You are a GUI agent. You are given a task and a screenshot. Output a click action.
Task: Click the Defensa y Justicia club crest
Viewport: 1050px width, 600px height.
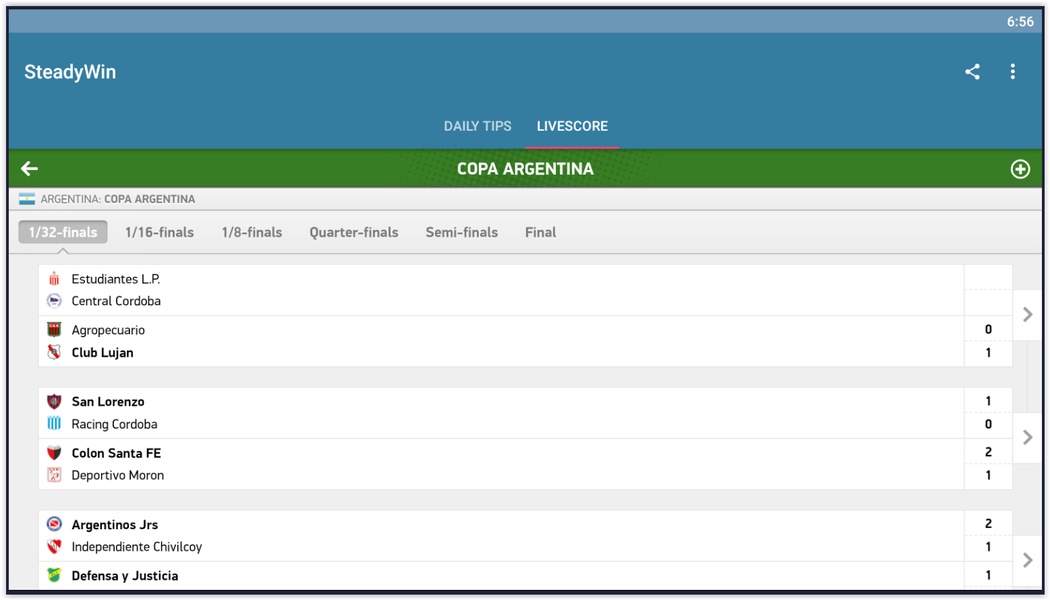pyautogui.click(x=54, y=575)
